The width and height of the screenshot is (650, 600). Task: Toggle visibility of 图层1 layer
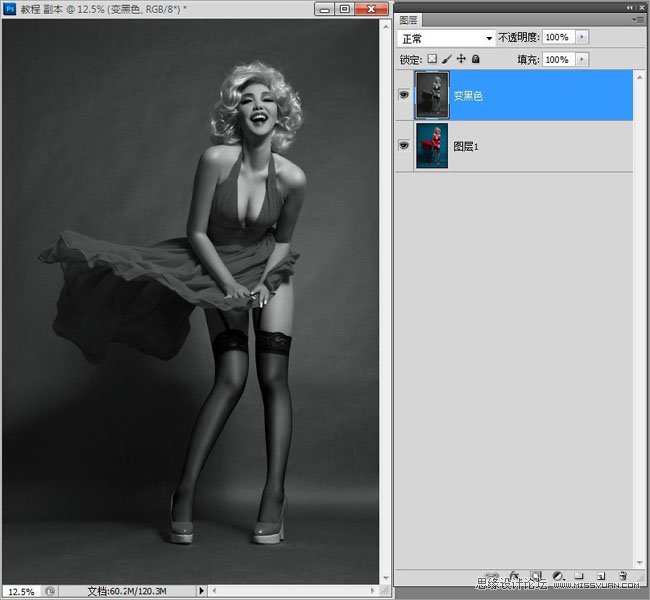(x=404, y=145)
